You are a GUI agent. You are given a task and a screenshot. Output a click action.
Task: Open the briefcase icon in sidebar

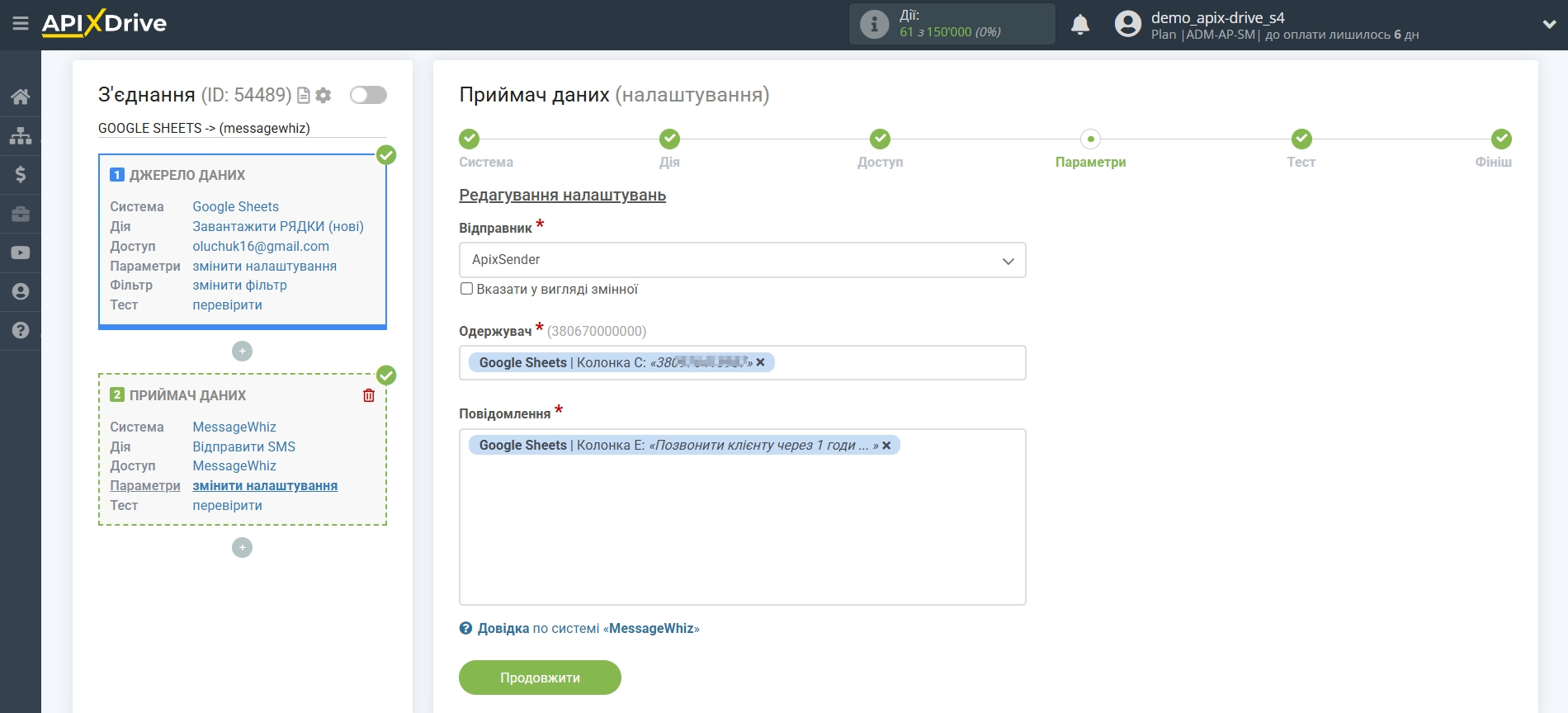click(21, 214)
